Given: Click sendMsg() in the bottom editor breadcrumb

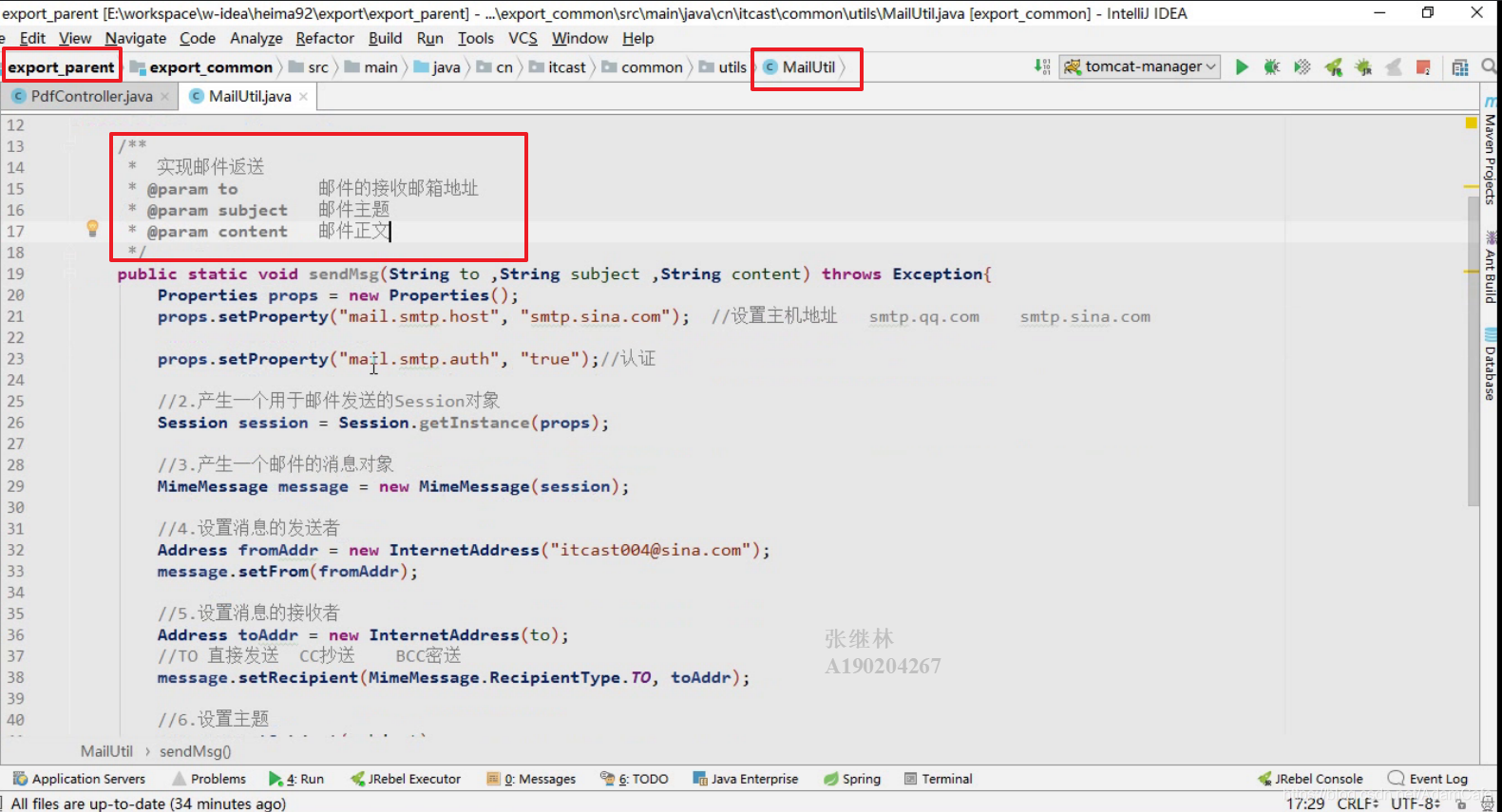Looking at the screenshot, I should click(x=195, y=751).
